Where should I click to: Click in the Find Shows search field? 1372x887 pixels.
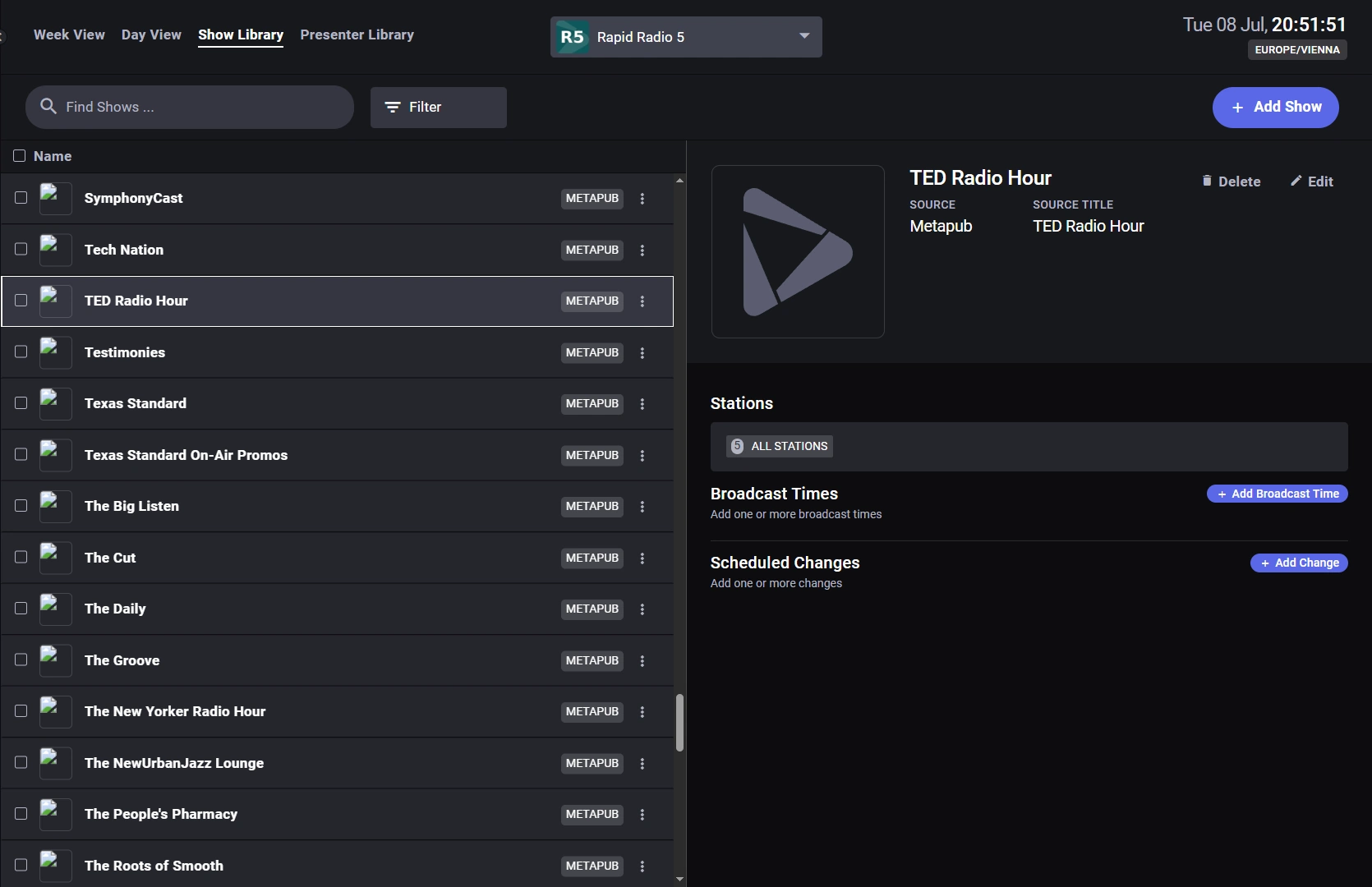190,108
